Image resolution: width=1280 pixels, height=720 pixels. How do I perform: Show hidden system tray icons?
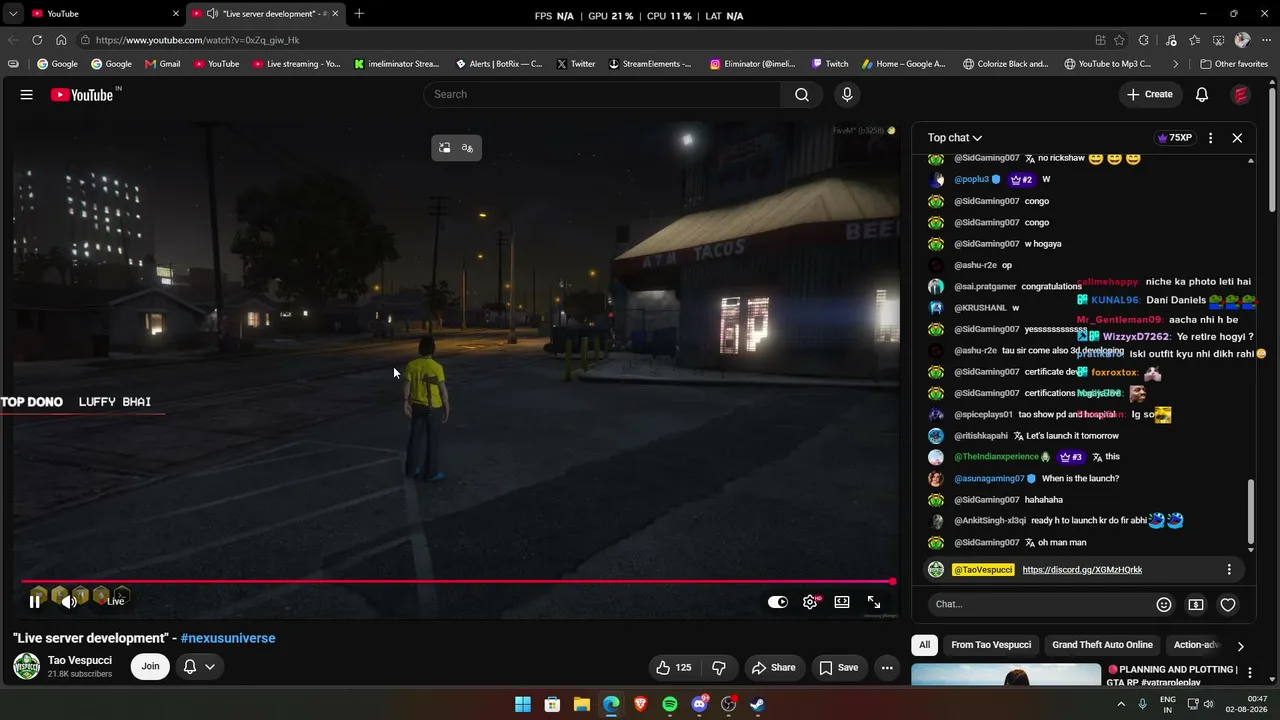pyautogui.click(x=1122, y=704)
